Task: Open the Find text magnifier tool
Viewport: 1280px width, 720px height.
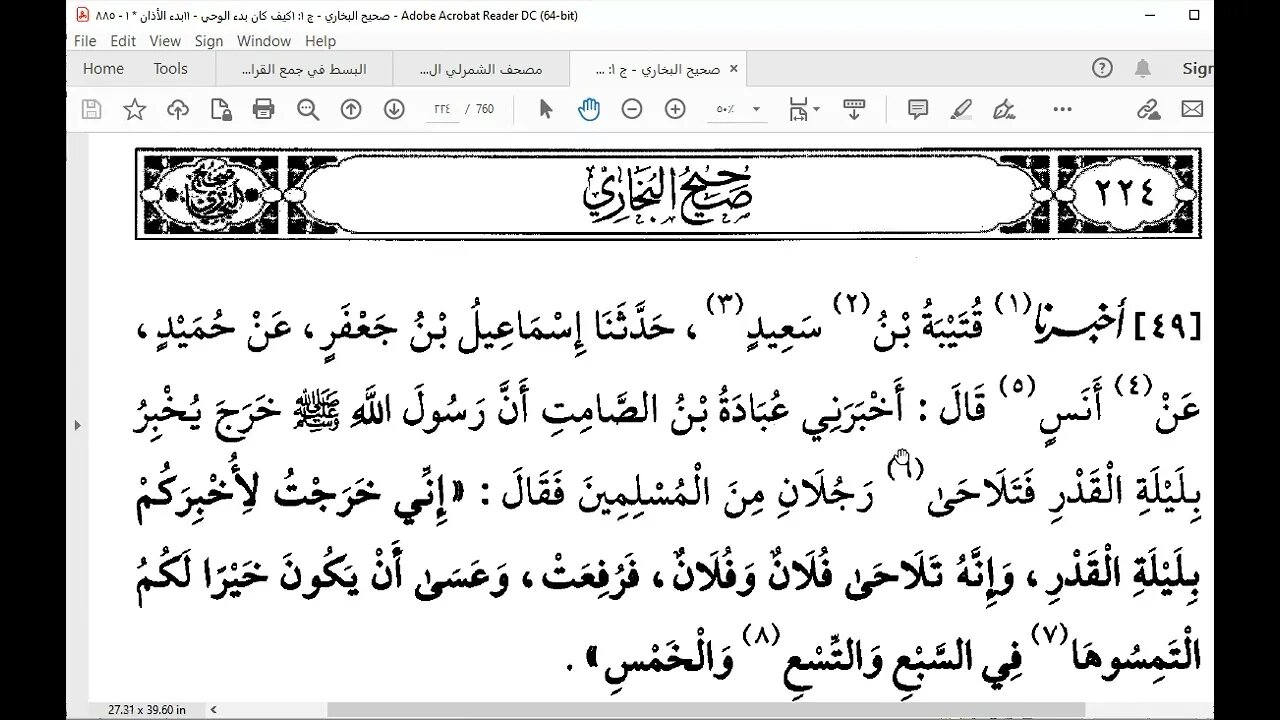Action: (307, 110)
